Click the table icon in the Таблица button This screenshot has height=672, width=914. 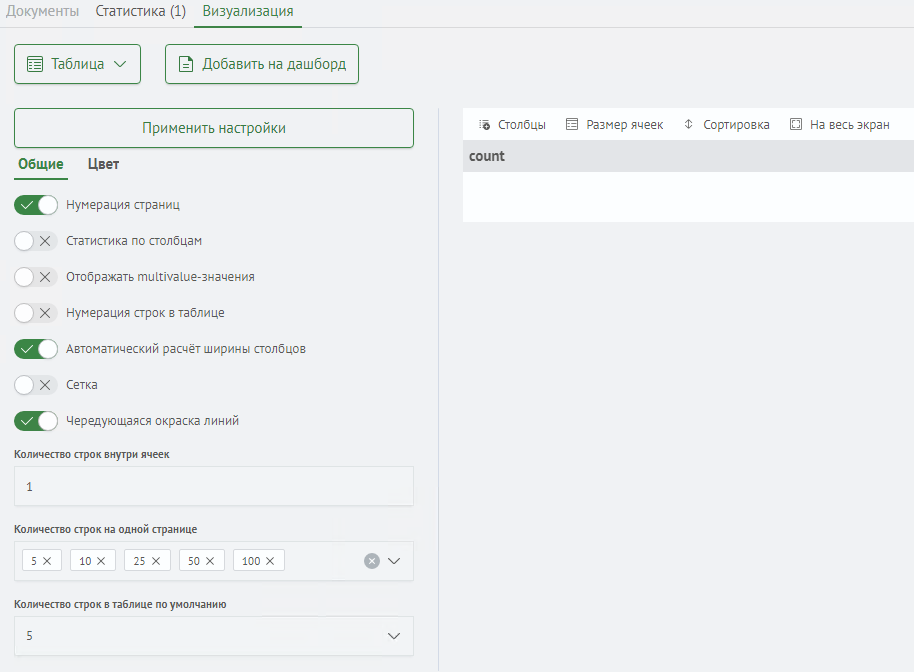pos(35,64)
